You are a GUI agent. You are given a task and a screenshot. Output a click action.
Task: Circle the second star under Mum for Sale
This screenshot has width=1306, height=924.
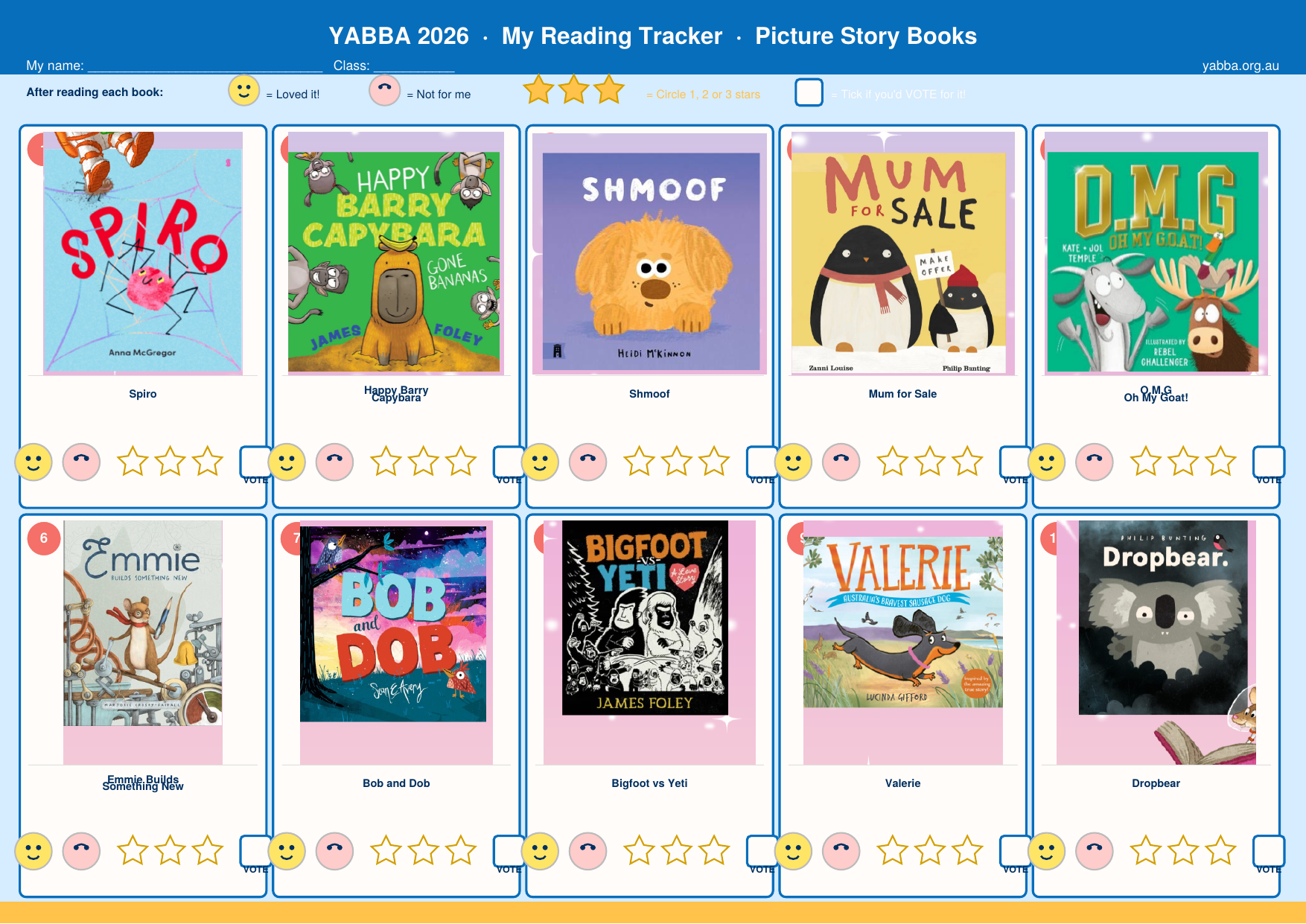click(930, 461)
